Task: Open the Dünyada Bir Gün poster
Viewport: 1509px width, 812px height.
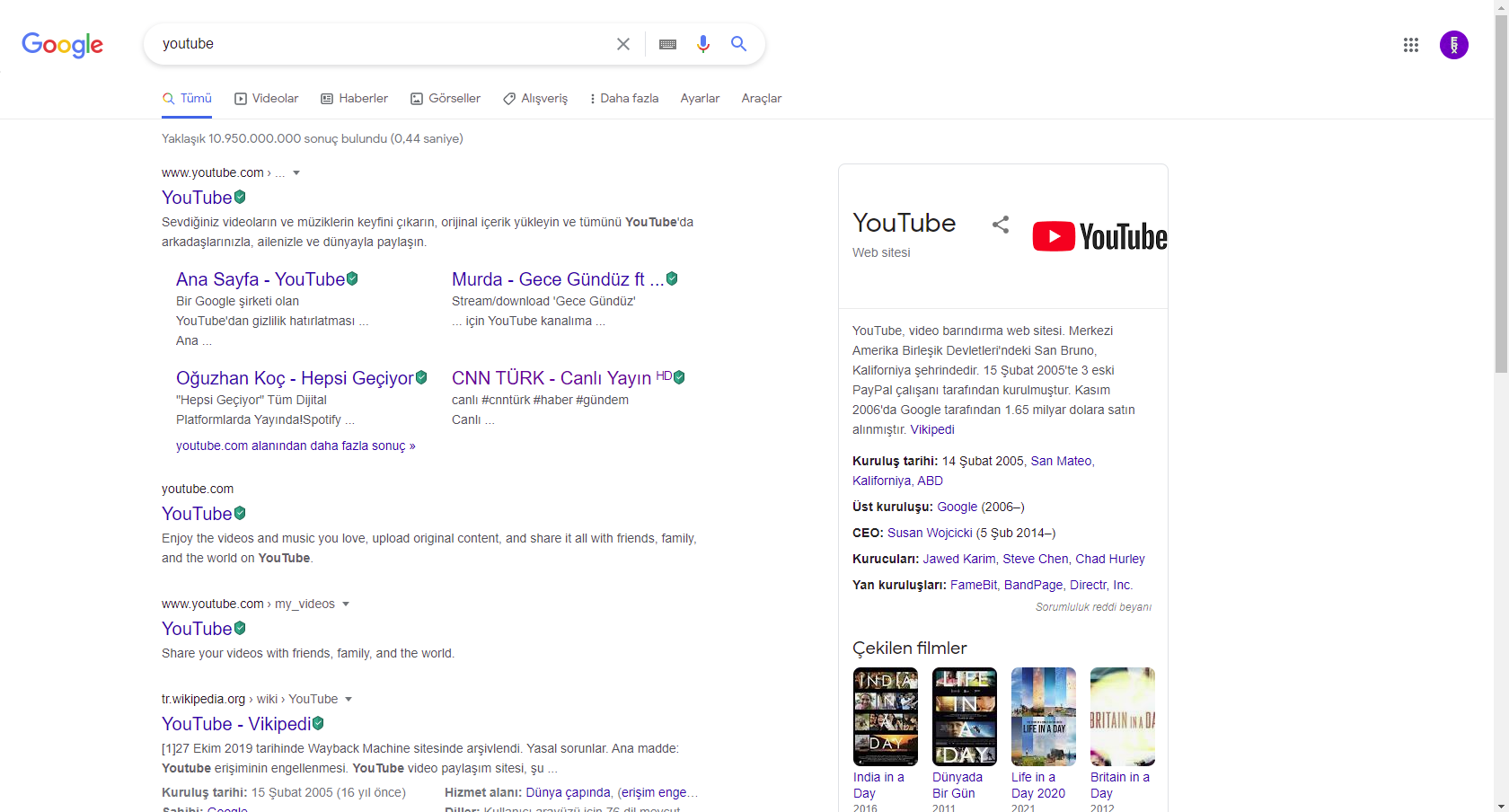Action: pos(965,717)
